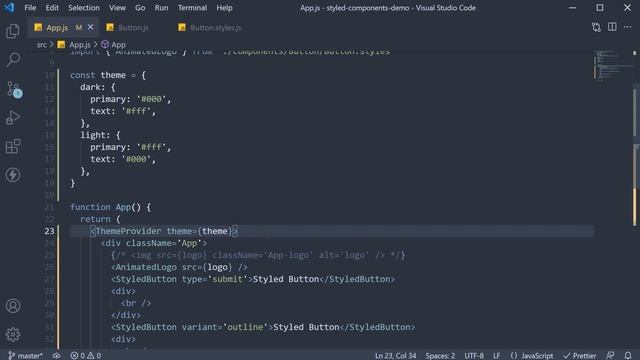Open the Run and Debug view

(13, 118)
